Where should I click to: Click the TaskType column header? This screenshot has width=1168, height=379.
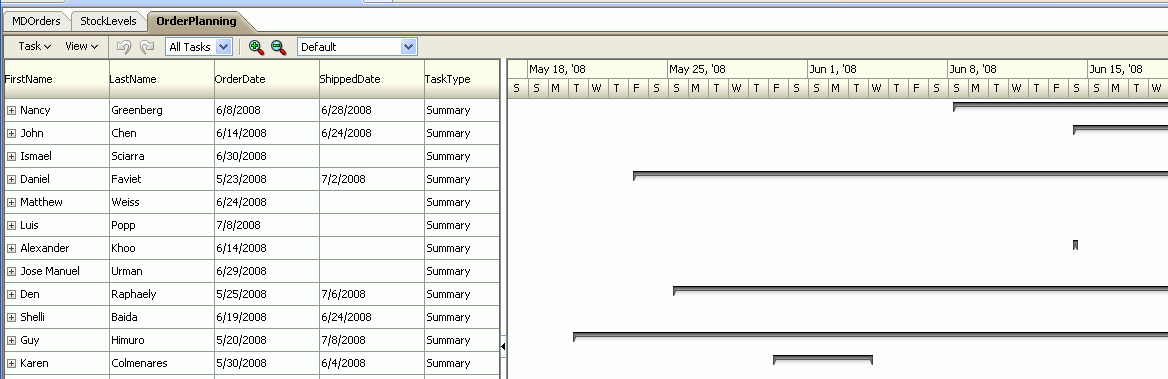(x=462, y=79)
